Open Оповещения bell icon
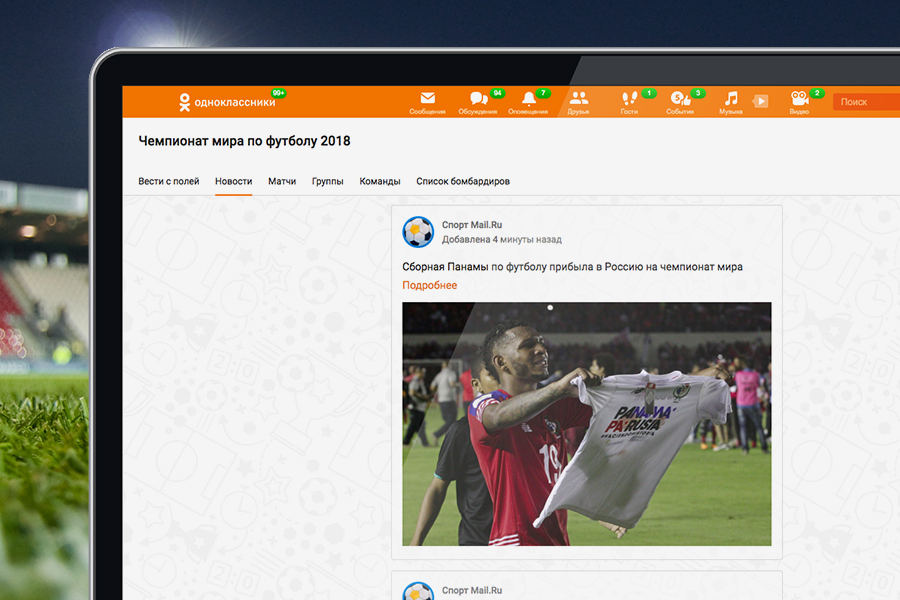The width and height of the screenshot is (900, 600). coord(528,99)
